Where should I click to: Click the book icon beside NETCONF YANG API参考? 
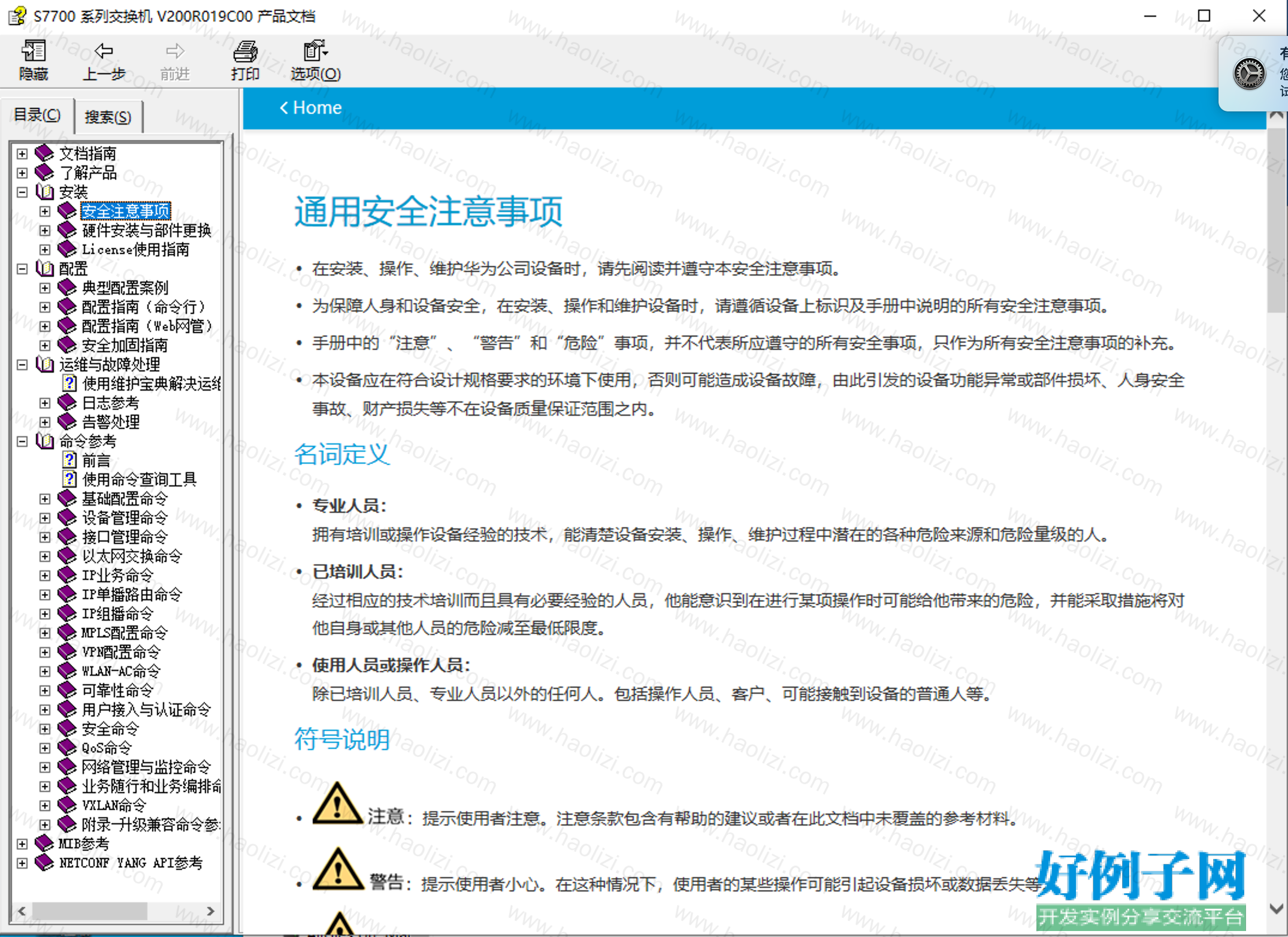click(44, 863)
